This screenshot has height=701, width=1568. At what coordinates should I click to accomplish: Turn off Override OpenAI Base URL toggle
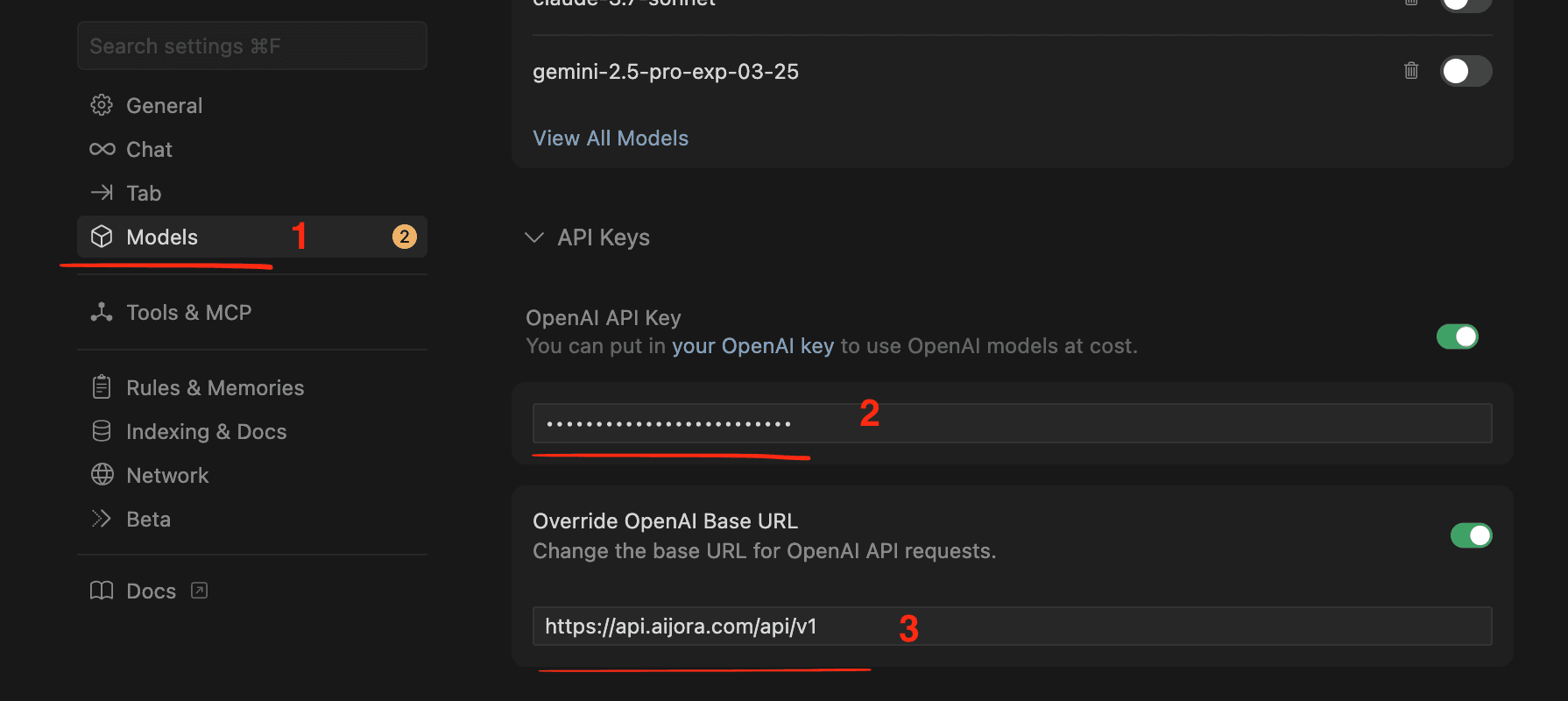pos(1471,535)
